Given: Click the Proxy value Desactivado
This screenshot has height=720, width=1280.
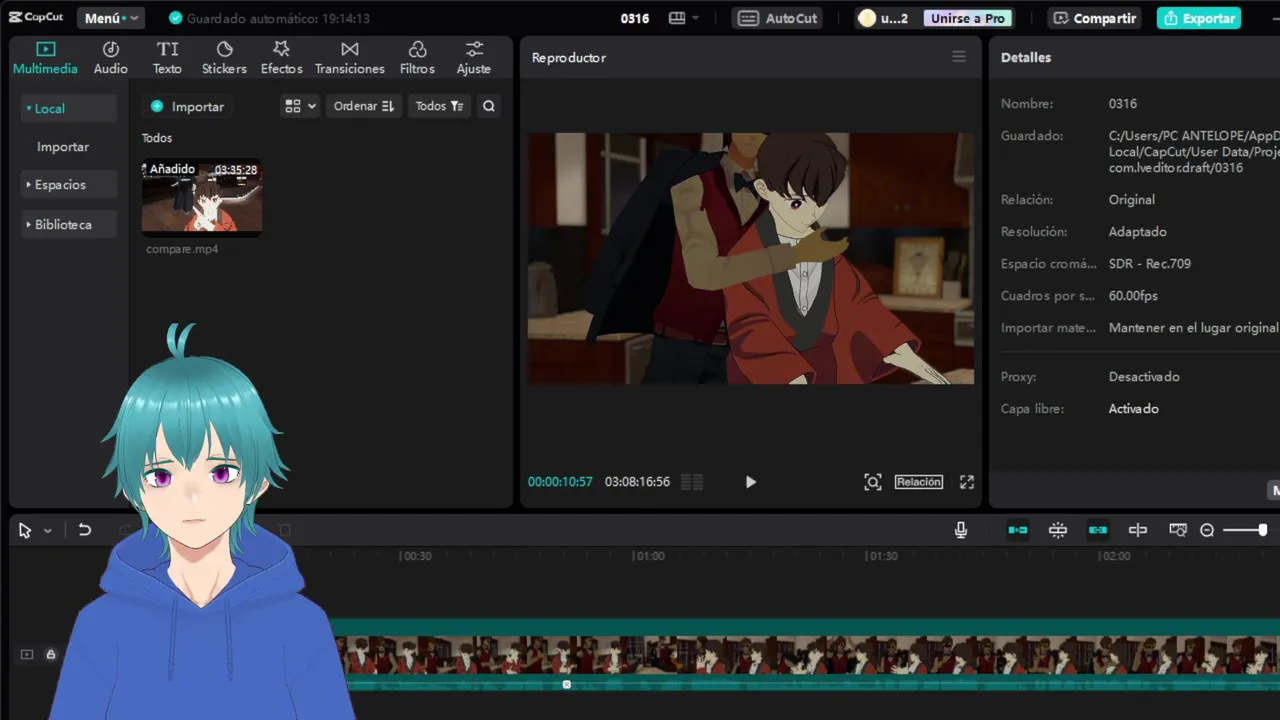Looking at the screenshot, I should pos(1144,377).
